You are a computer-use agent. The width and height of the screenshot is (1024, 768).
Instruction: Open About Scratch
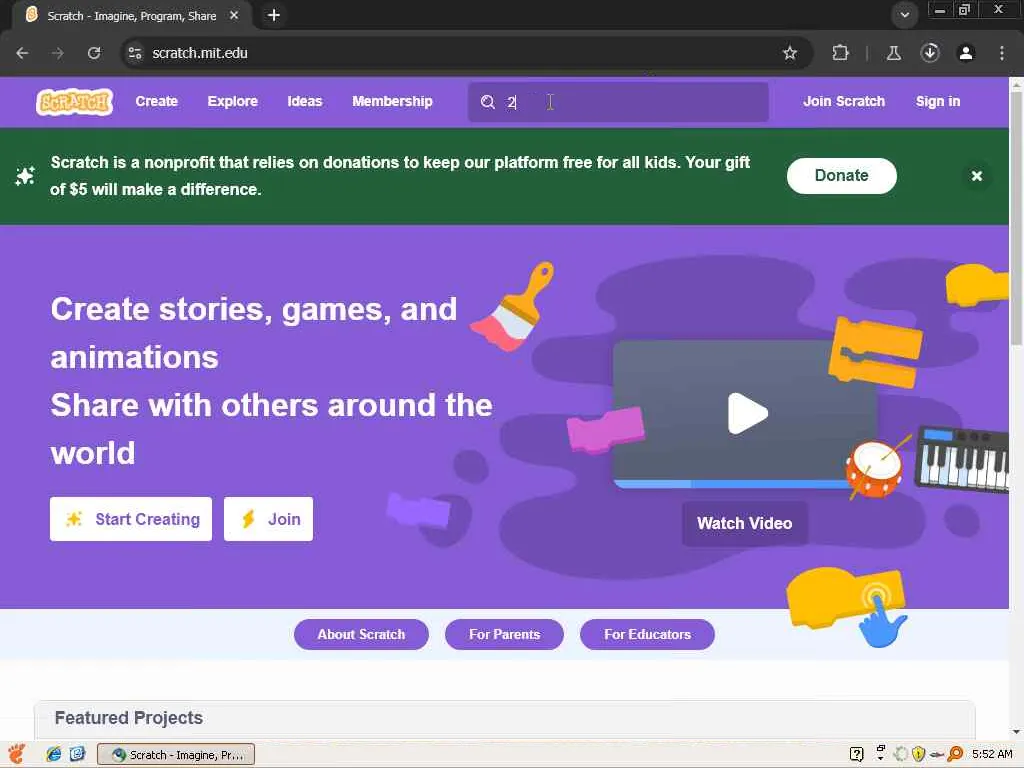pyautogui.click(x=361, y=634)
